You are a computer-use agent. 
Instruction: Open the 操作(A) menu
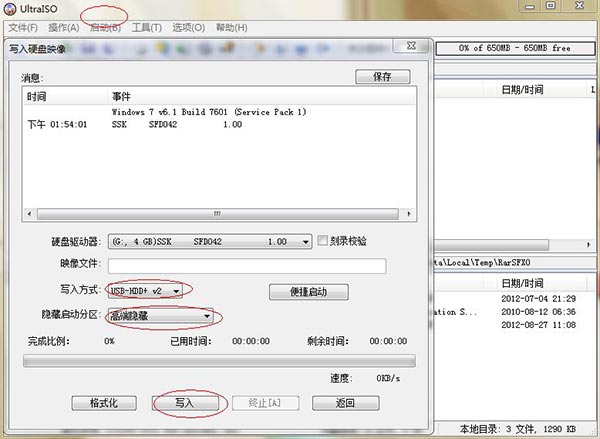(64, 28)
